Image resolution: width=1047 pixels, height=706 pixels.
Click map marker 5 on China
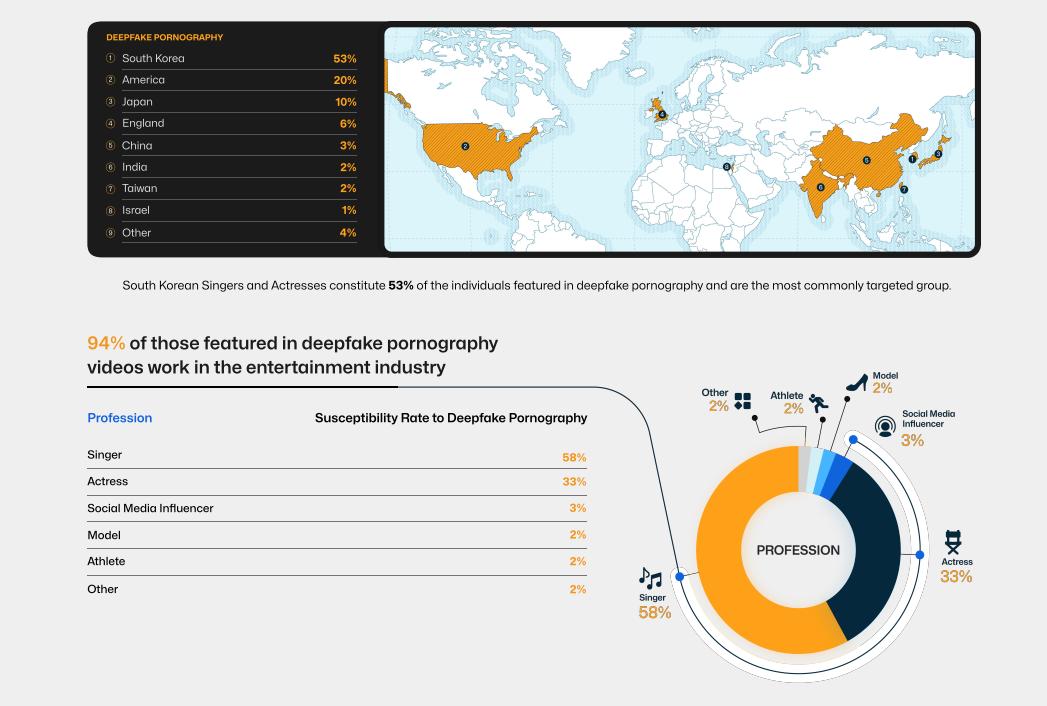(x=866, y=160)
